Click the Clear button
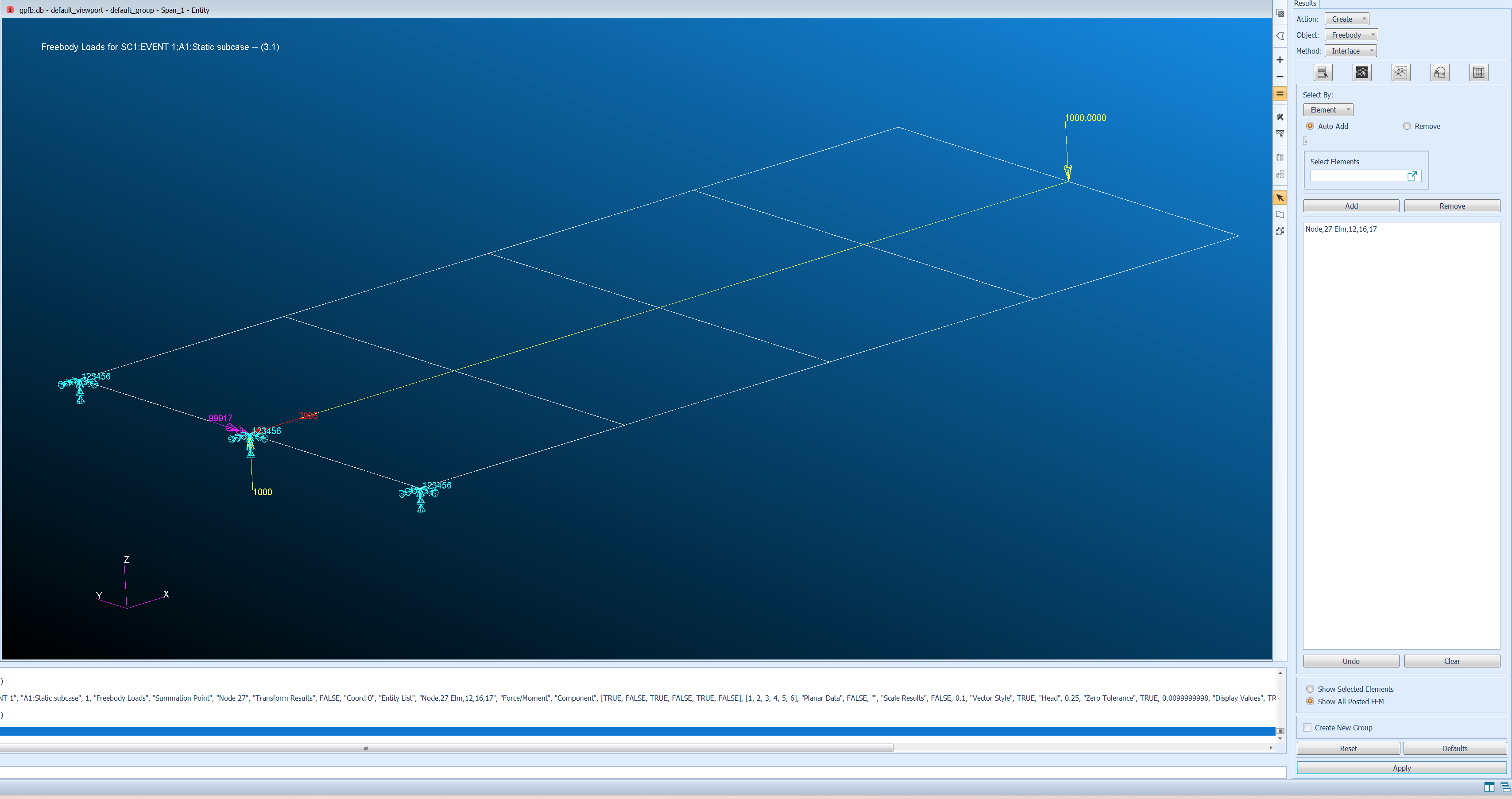1512x799 pixels. [x=1451, y=662]
